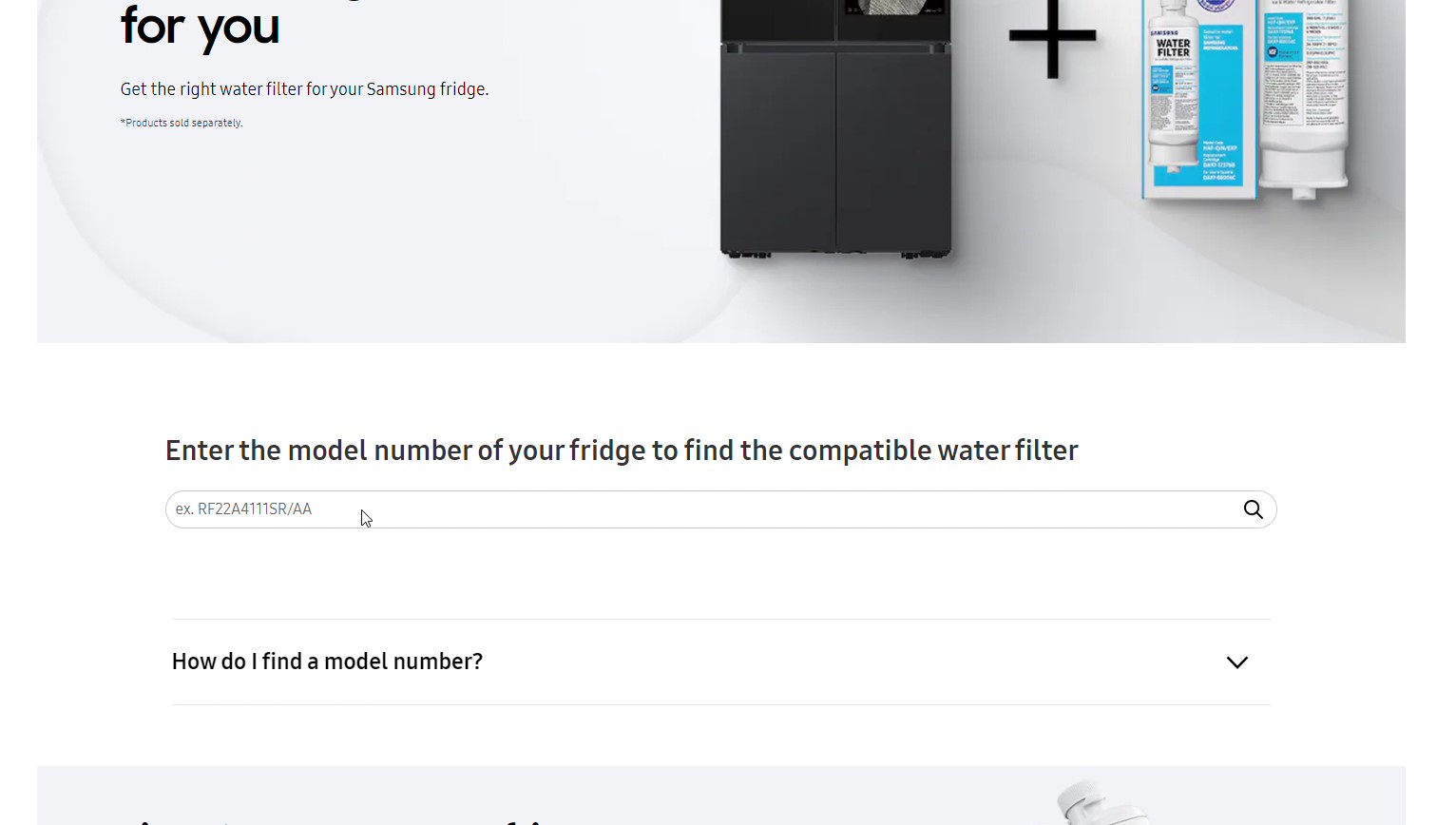The width and height of the screenshot is (1456, 825).
Task: Click the round blue seal on filter box
Action: 1216,6
